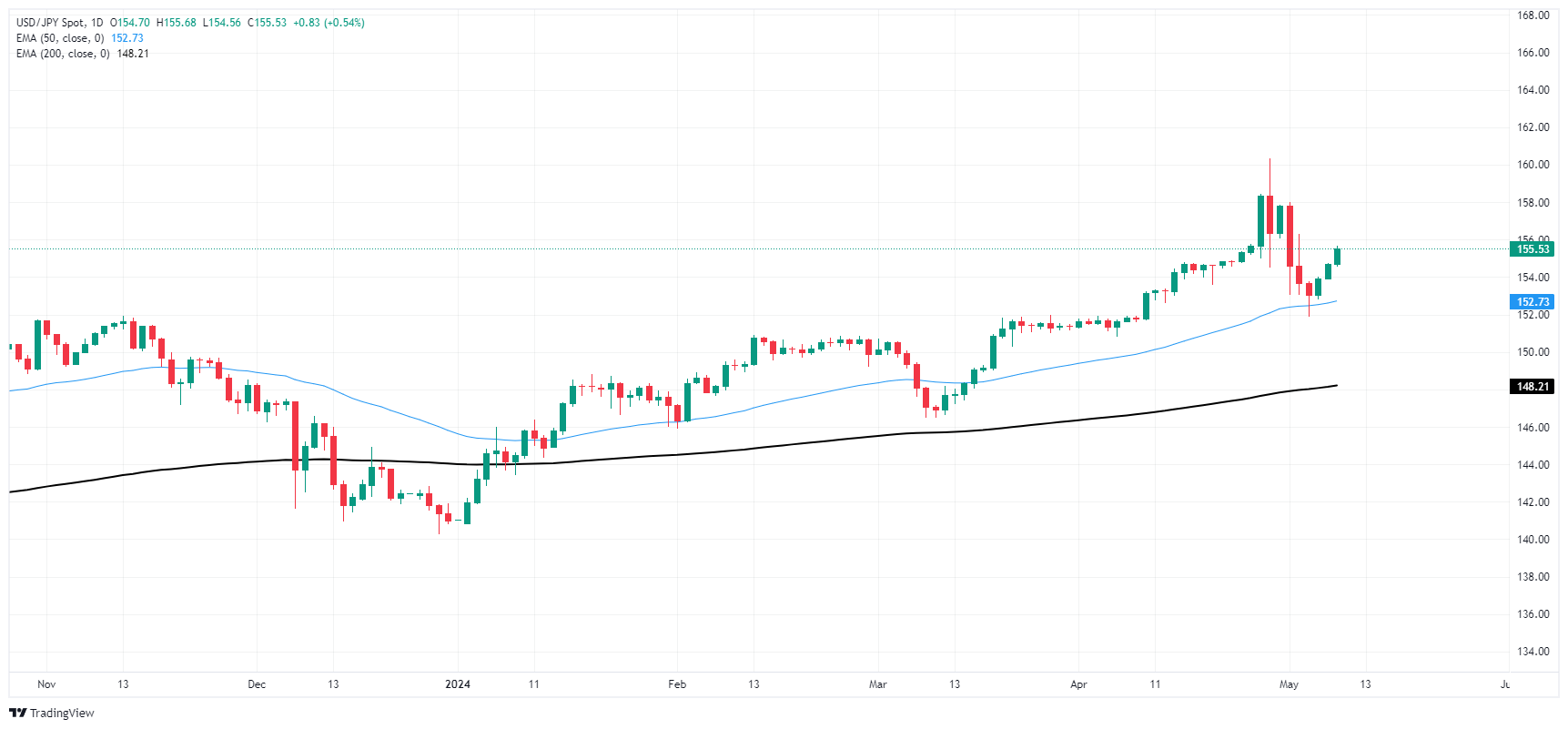Click the Nov label on the time axis
This screenshot has width=1568, height=729.
coord(46,684)
